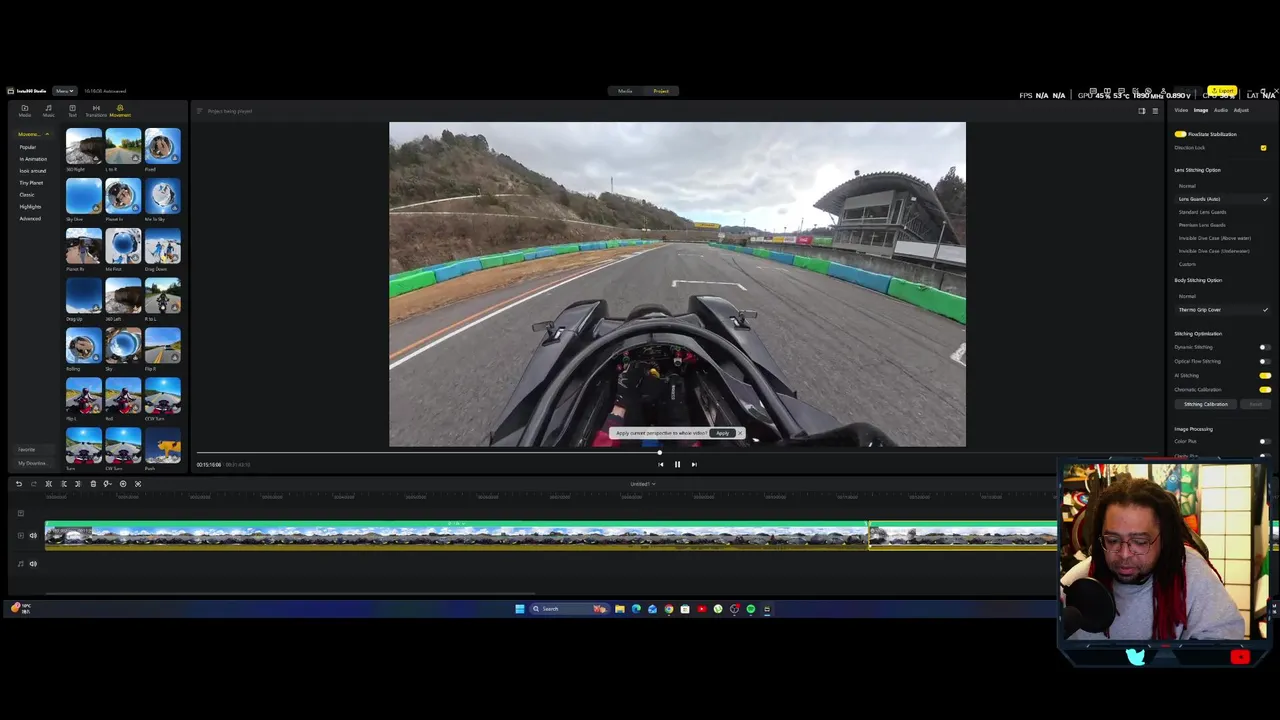Select the Classic category

click(27, 195)
